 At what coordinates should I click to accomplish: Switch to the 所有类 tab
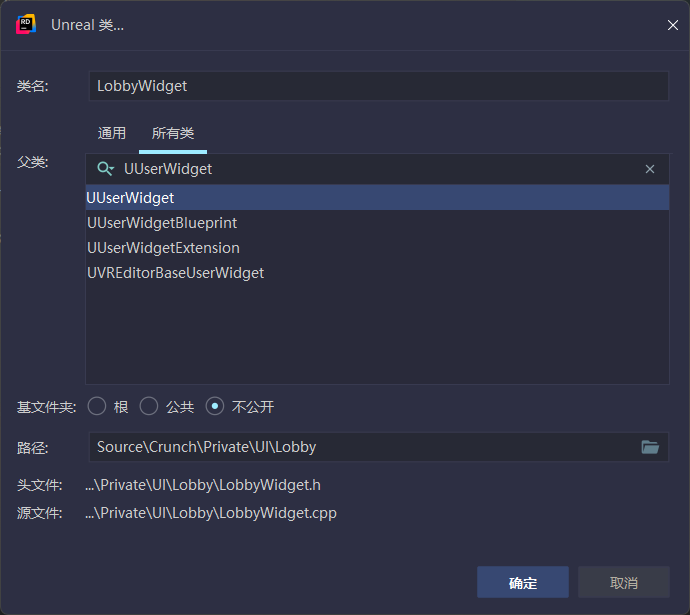[173, 133]
